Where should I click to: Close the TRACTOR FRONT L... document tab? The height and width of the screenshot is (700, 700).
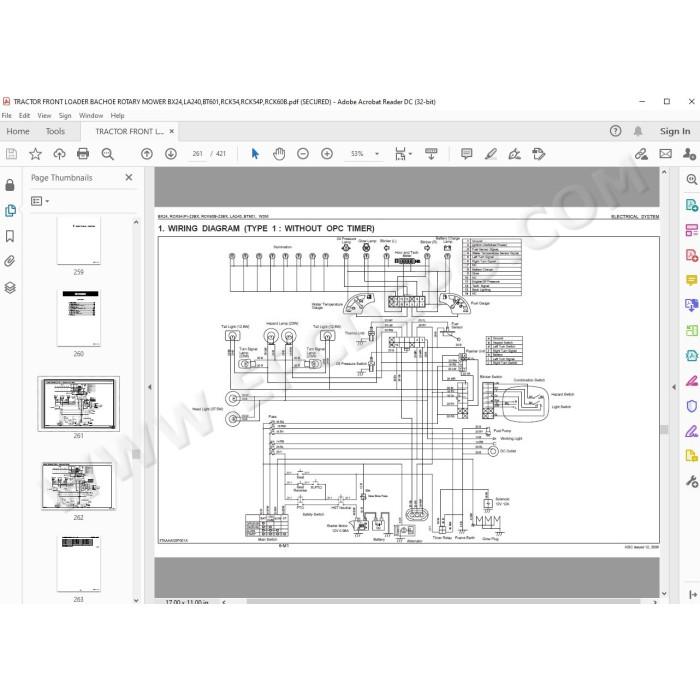[171, 131]
